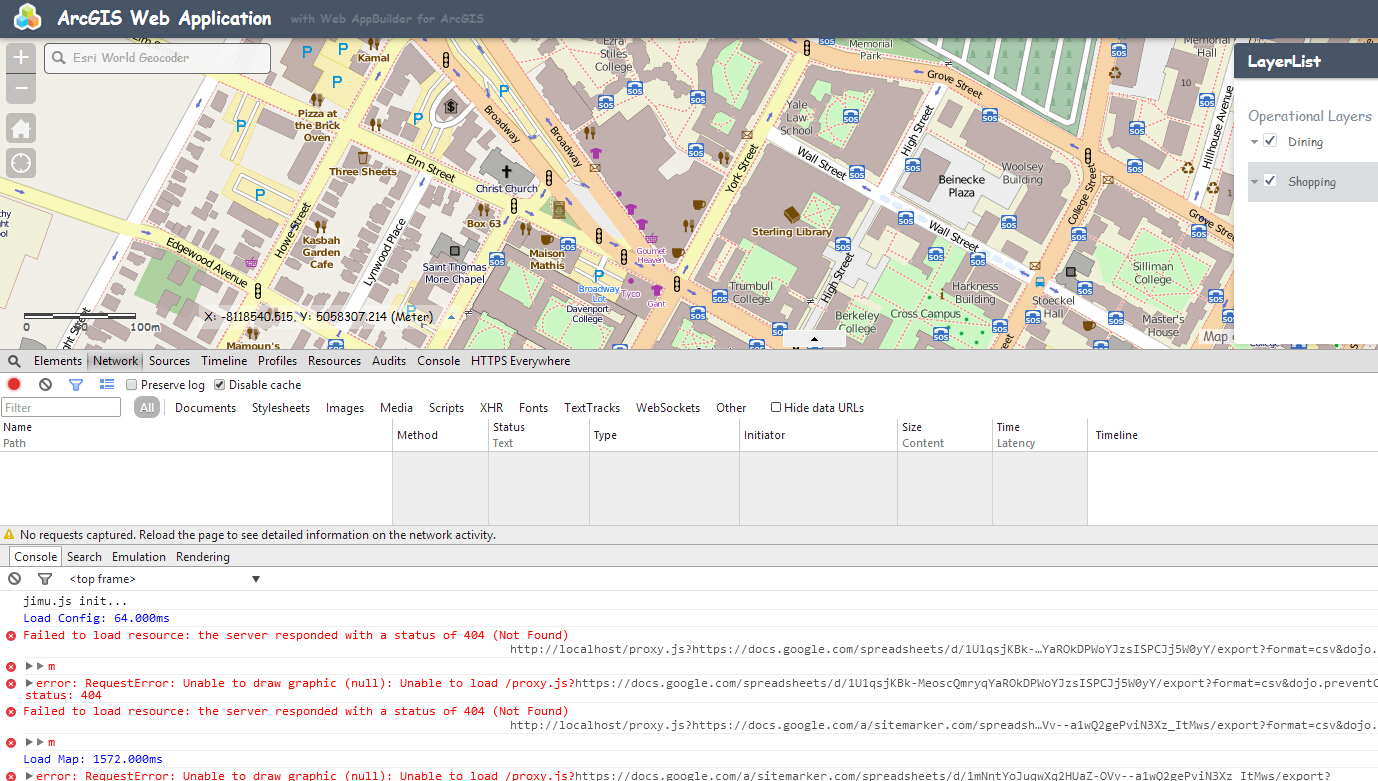Toggle the blue Network filter funnel
The image size is (1378, 781).
click(75, 384)
